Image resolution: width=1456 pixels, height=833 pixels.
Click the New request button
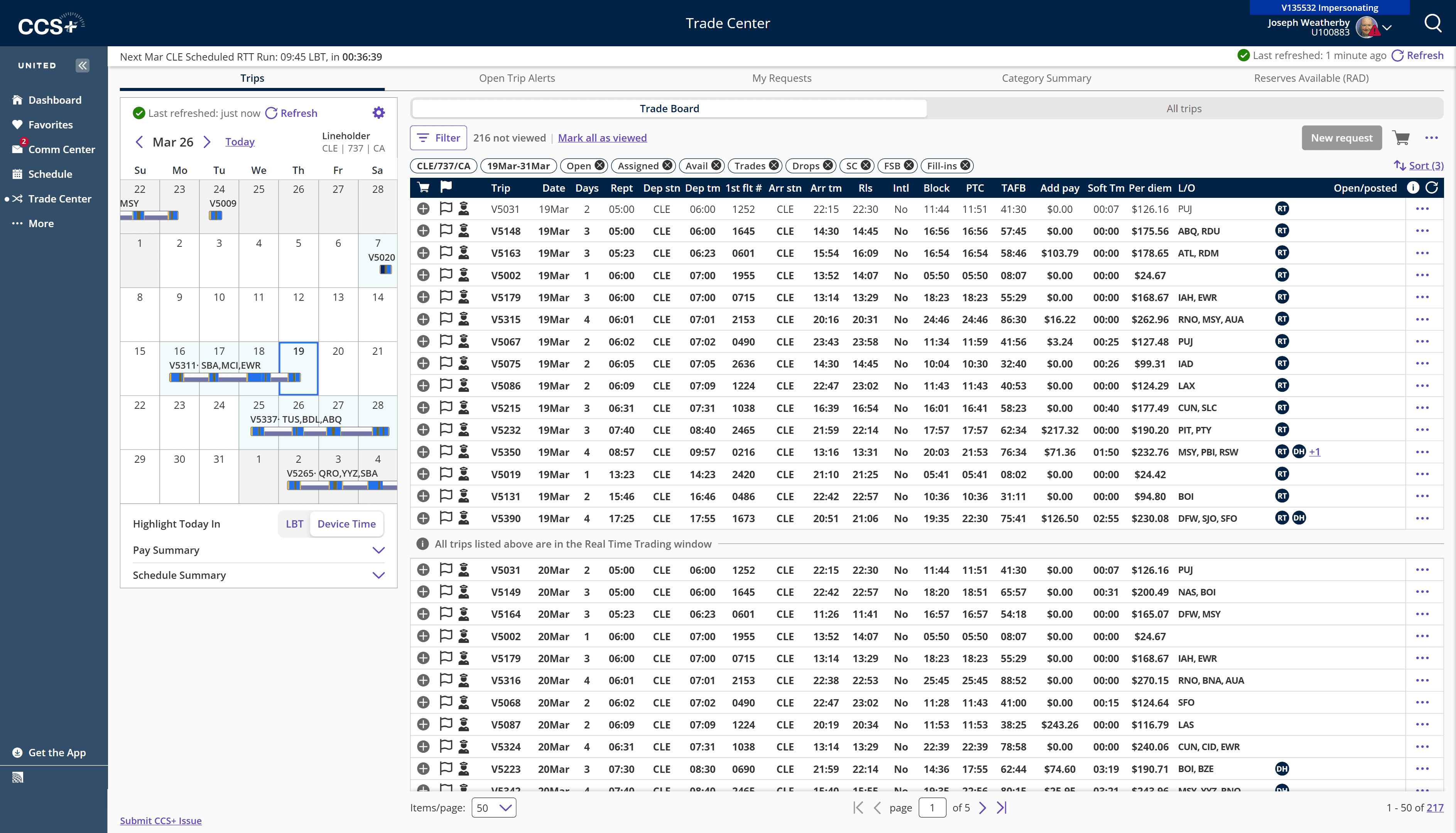1341,138
